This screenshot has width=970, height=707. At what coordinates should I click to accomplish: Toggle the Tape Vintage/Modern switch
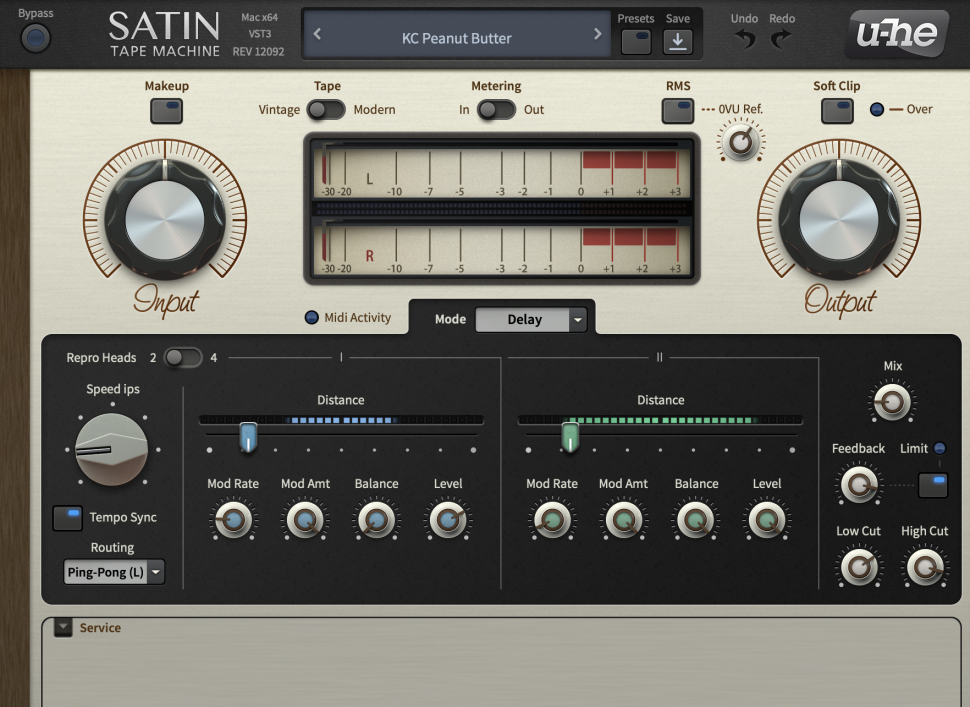pos(326,110)
